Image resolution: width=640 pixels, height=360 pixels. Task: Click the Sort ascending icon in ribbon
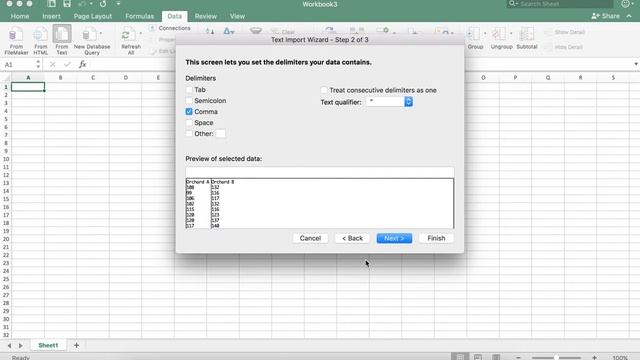coord(210,31)
